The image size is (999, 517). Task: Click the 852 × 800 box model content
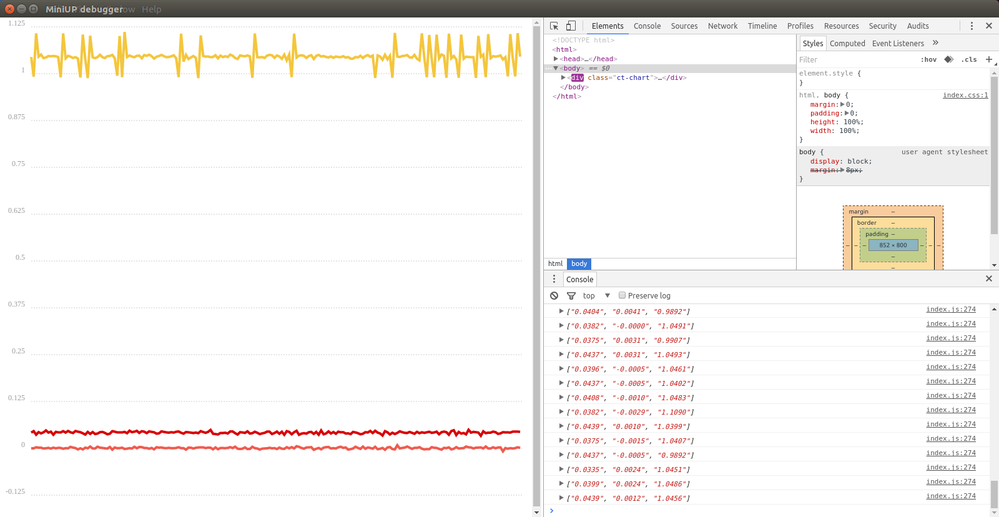893,245
